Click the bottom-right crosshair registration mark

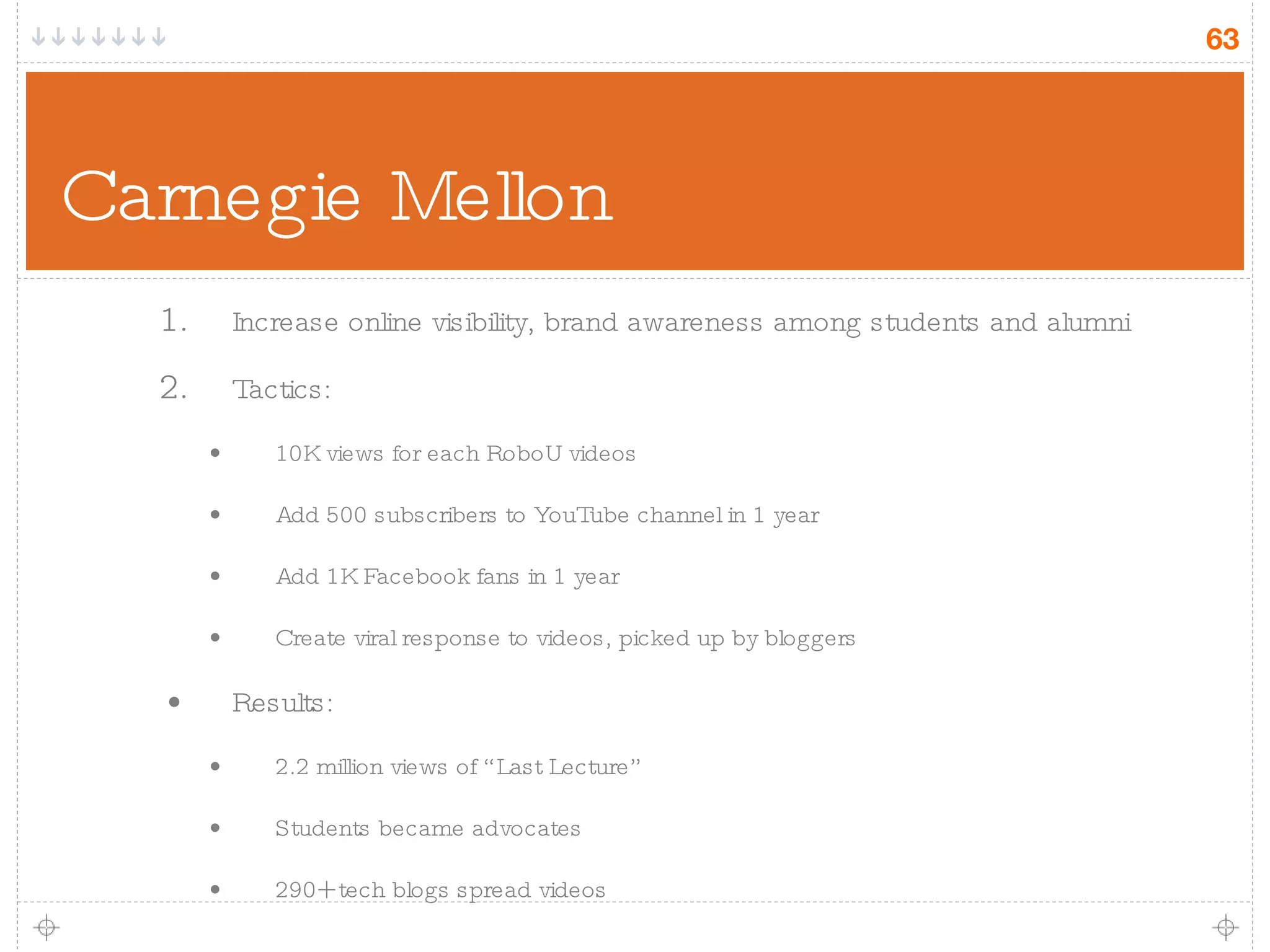click(x=1225, y=927)
